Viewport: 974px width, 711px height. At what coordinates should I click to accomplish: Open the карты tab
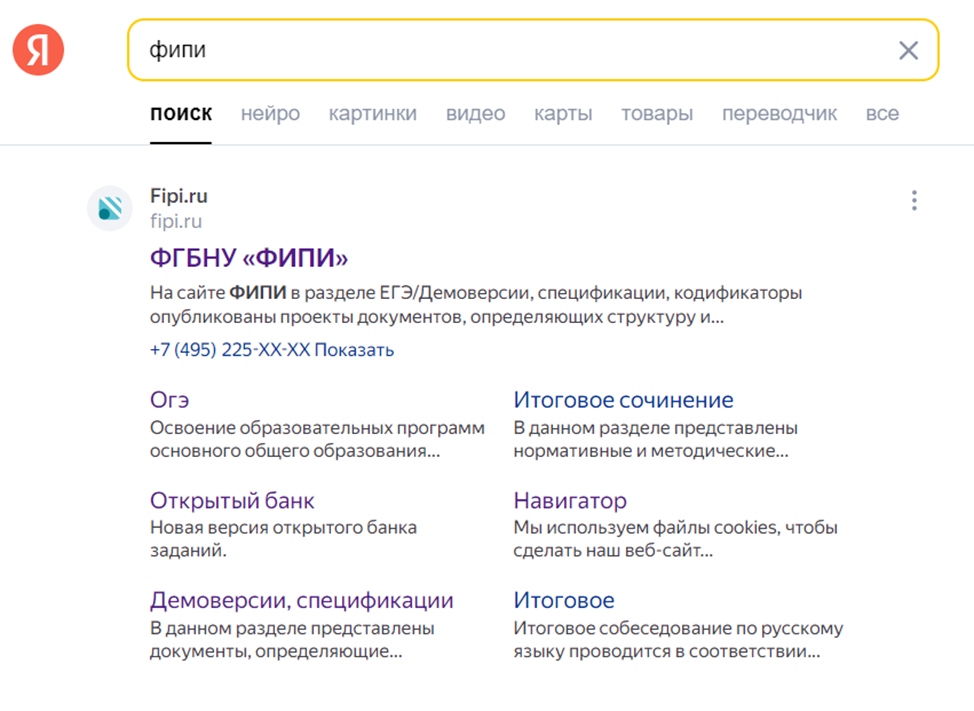click(x=563, y=114)
